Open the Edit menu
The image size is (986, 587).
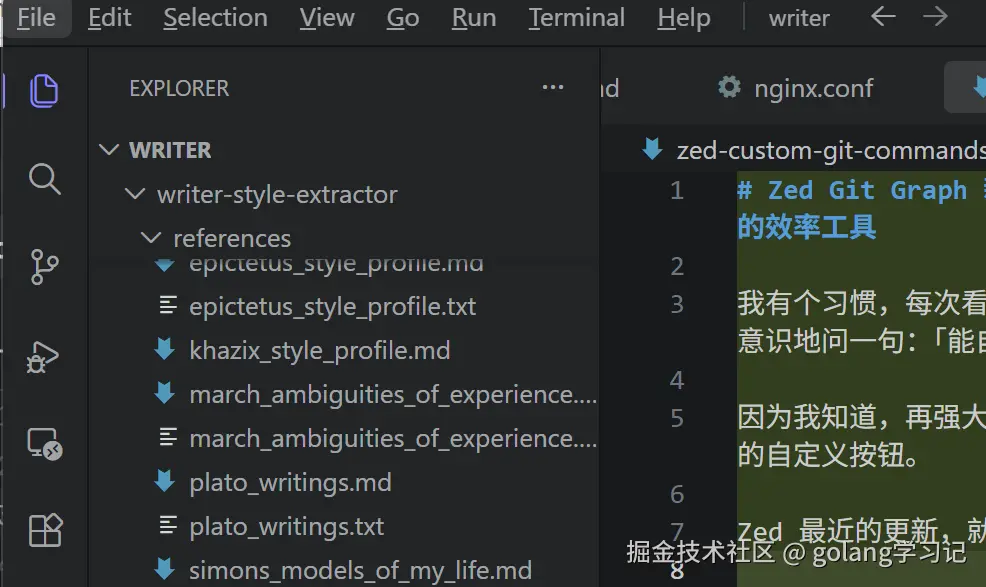[109, 18]
